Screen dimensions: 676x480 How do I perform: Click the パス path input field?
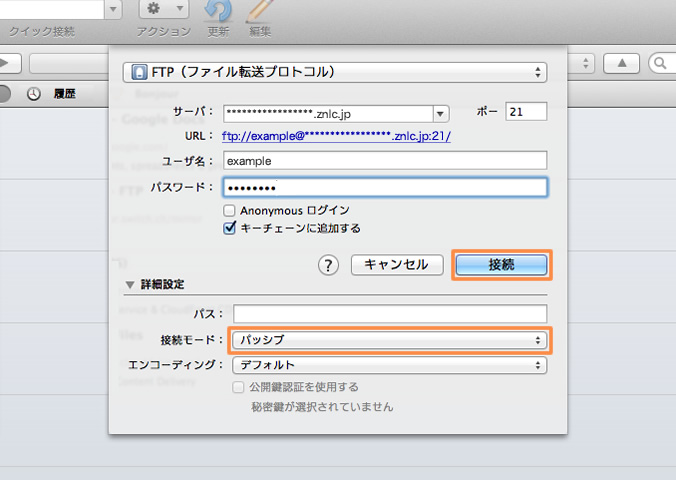coord(390,314)
